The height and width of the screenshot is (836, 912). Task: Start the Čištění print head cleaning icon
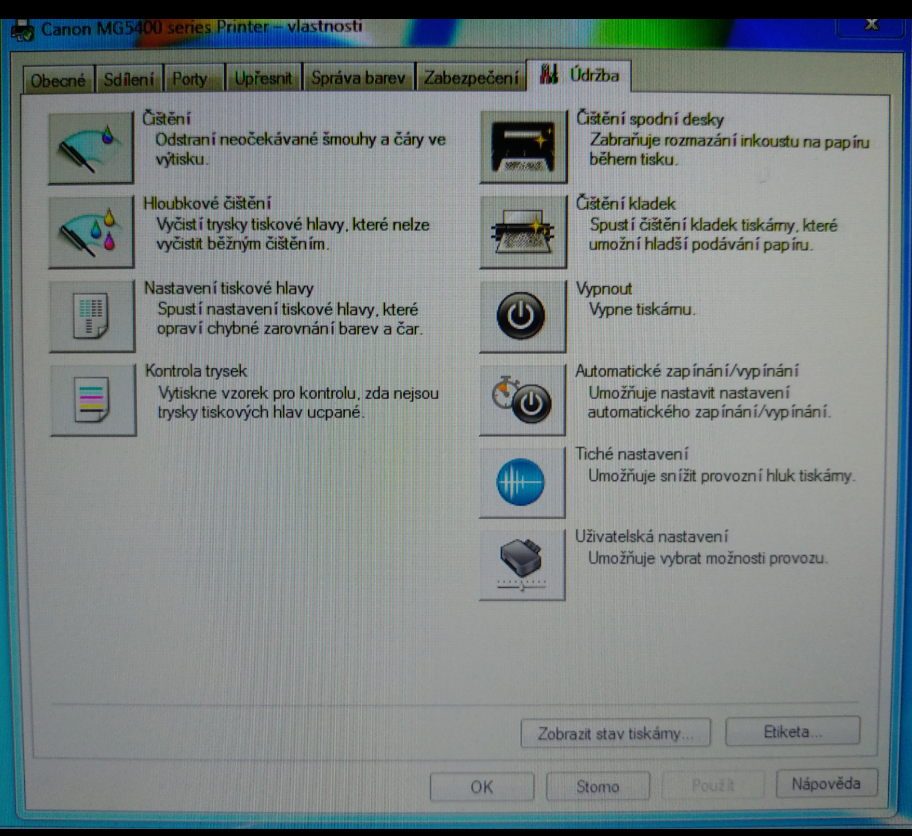coord(91,148)
